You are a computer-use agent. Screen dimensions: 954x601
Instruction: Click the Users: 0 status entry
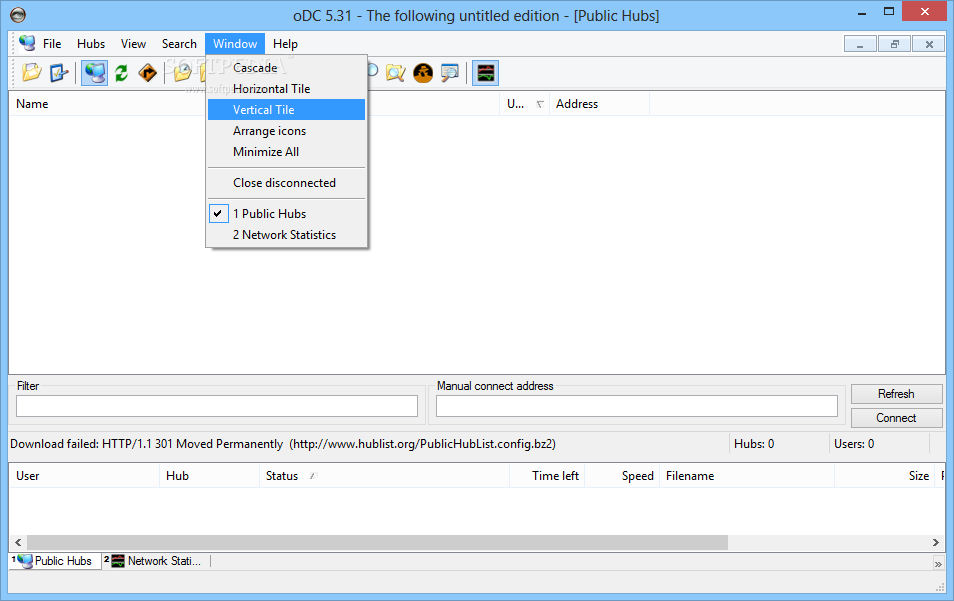(854, 444)
